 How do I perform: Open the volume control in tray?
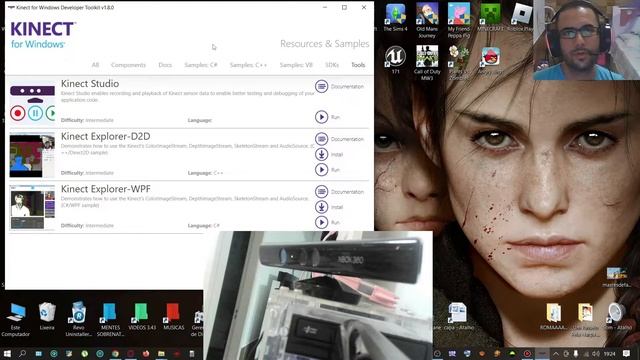coord(596,353)
